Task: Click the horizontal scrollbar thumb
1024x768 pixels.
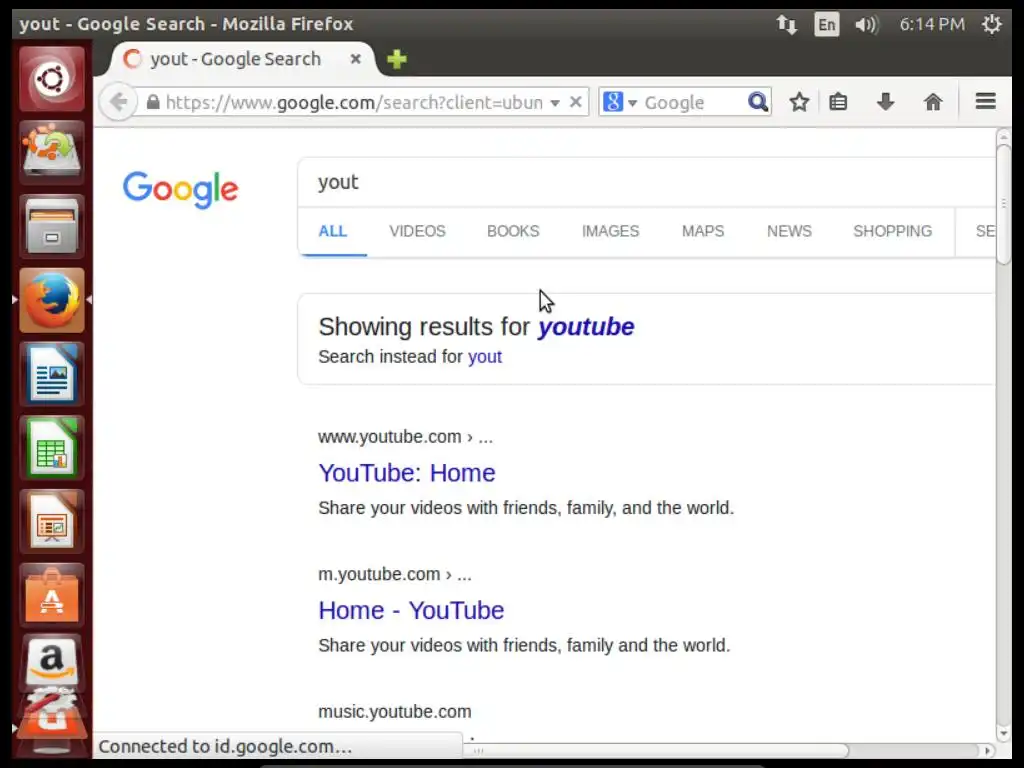Action: pyautogui.click(x=656, y=750)
